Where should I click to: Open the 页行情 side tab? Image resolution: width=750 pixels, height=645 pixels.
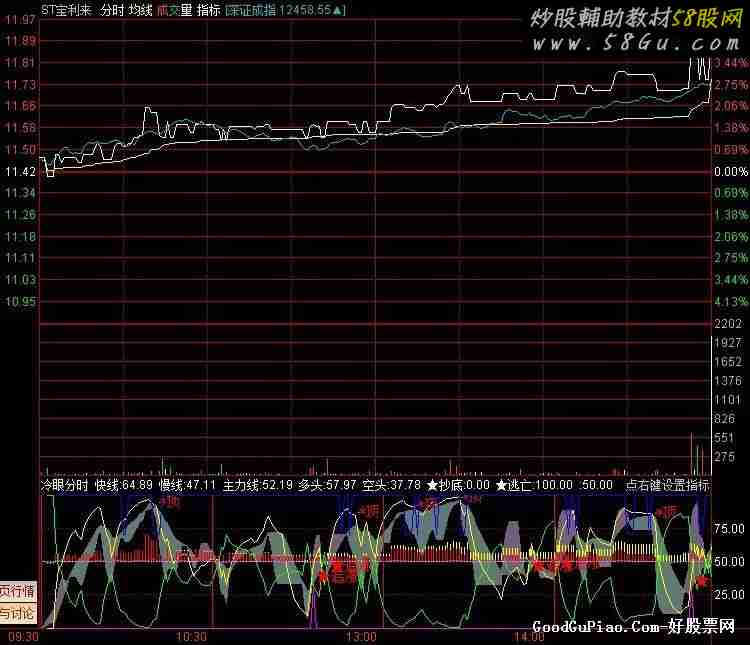click(x=18, y=591)
